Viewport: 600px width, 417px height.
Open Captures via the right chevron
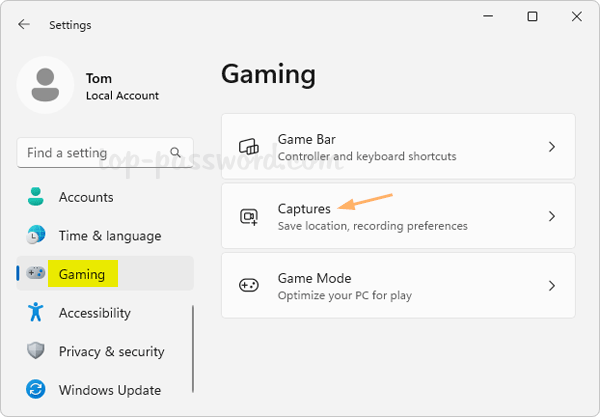click(552, 216)
